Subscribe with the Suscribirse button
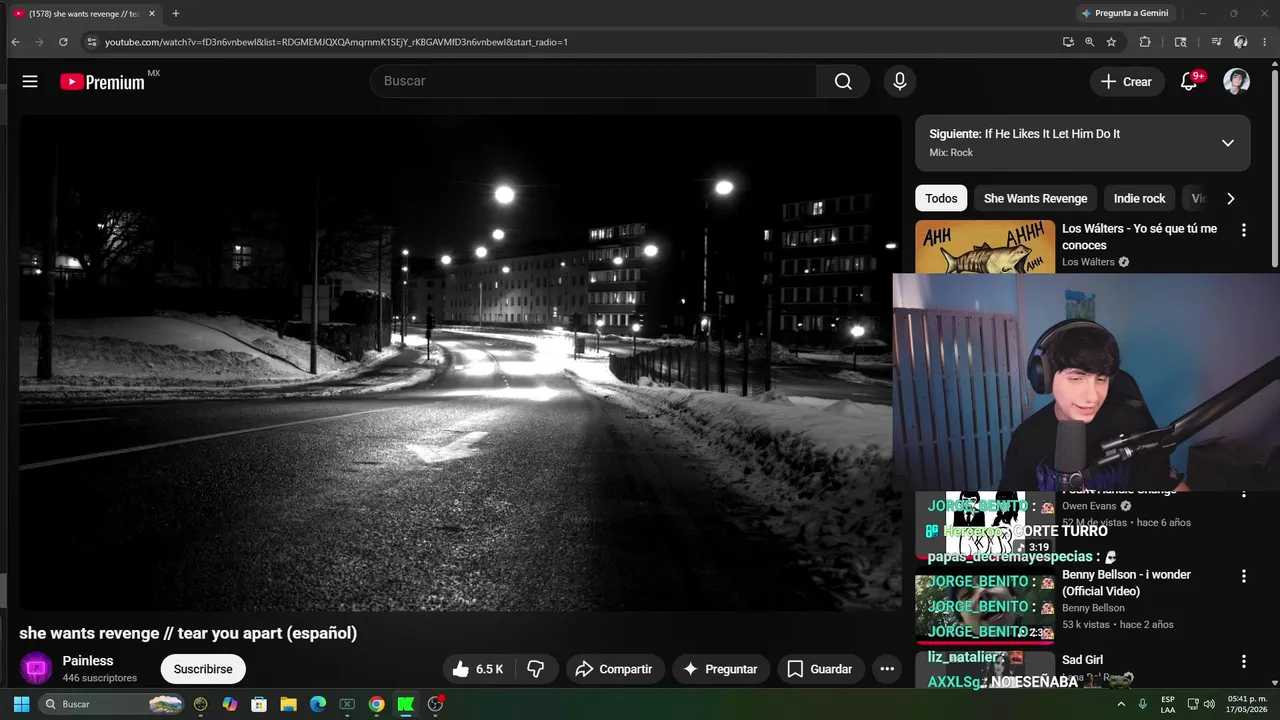The image size is (1280, 720). pyautogui.click(x=203, y=669)
